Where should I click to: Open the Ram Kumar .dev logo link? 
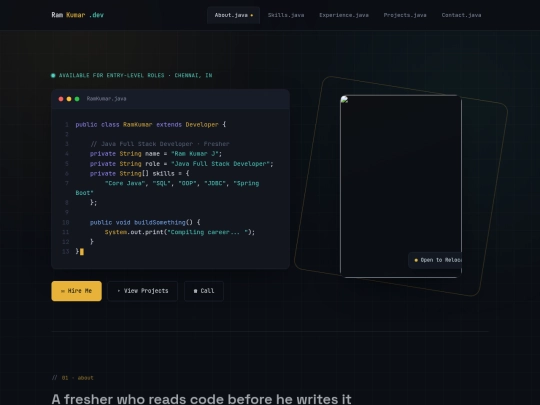(x=77, y=15)
